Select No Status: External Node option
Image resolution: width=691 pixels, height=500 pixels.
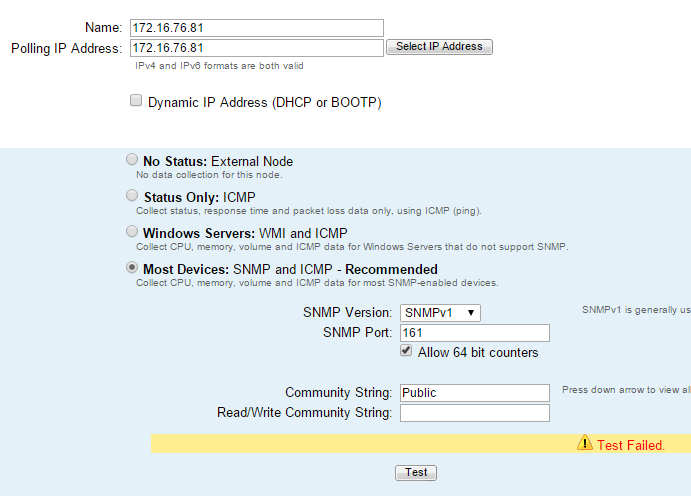tap(132, 159)
